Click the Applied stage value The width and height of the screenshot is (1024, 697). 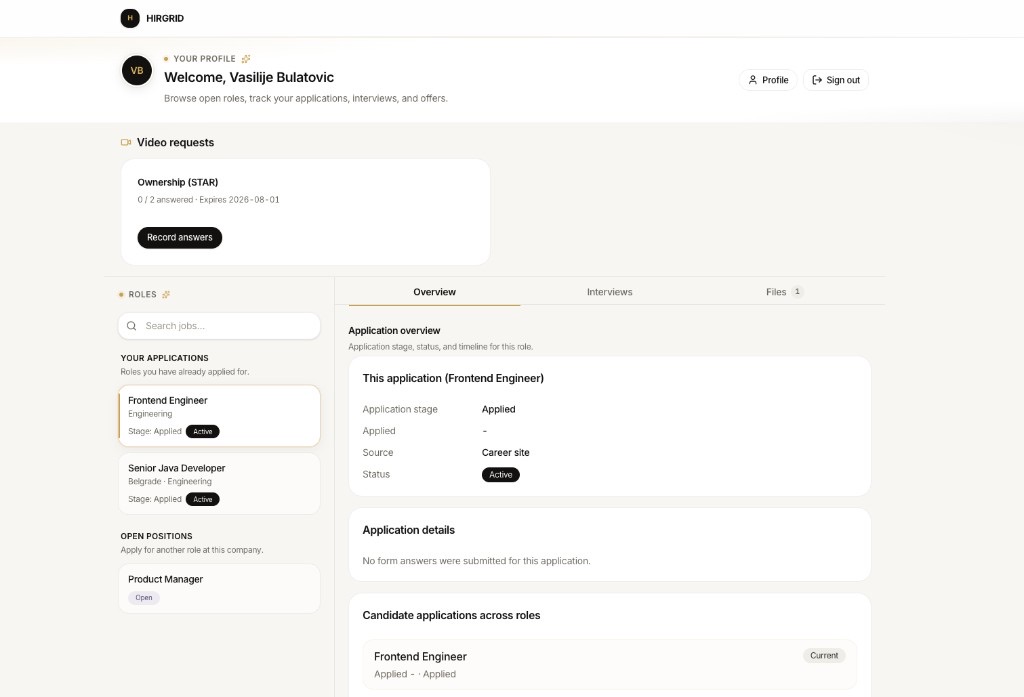[498, 410]
